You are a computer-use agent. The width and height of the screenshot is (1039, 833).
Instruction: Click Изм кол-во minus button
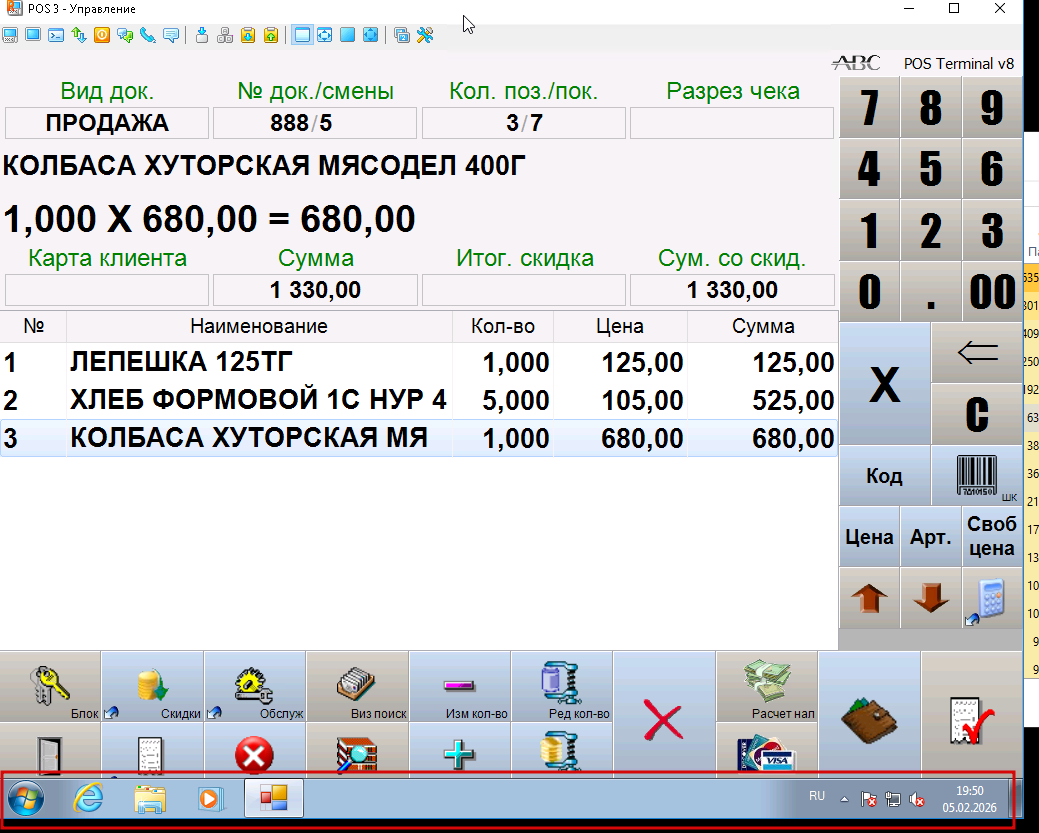(460, 687)
